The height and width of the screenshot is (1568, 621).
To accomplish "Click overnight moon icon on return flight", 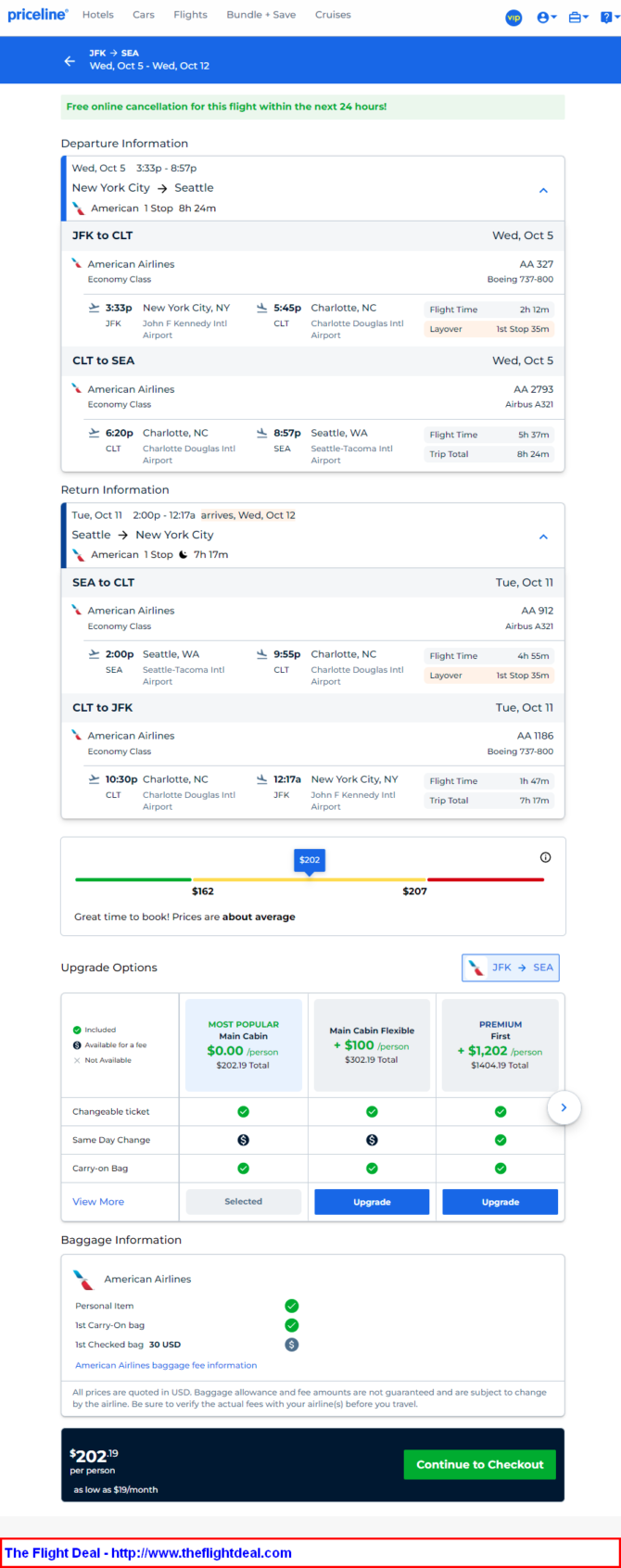I will 184,555.
